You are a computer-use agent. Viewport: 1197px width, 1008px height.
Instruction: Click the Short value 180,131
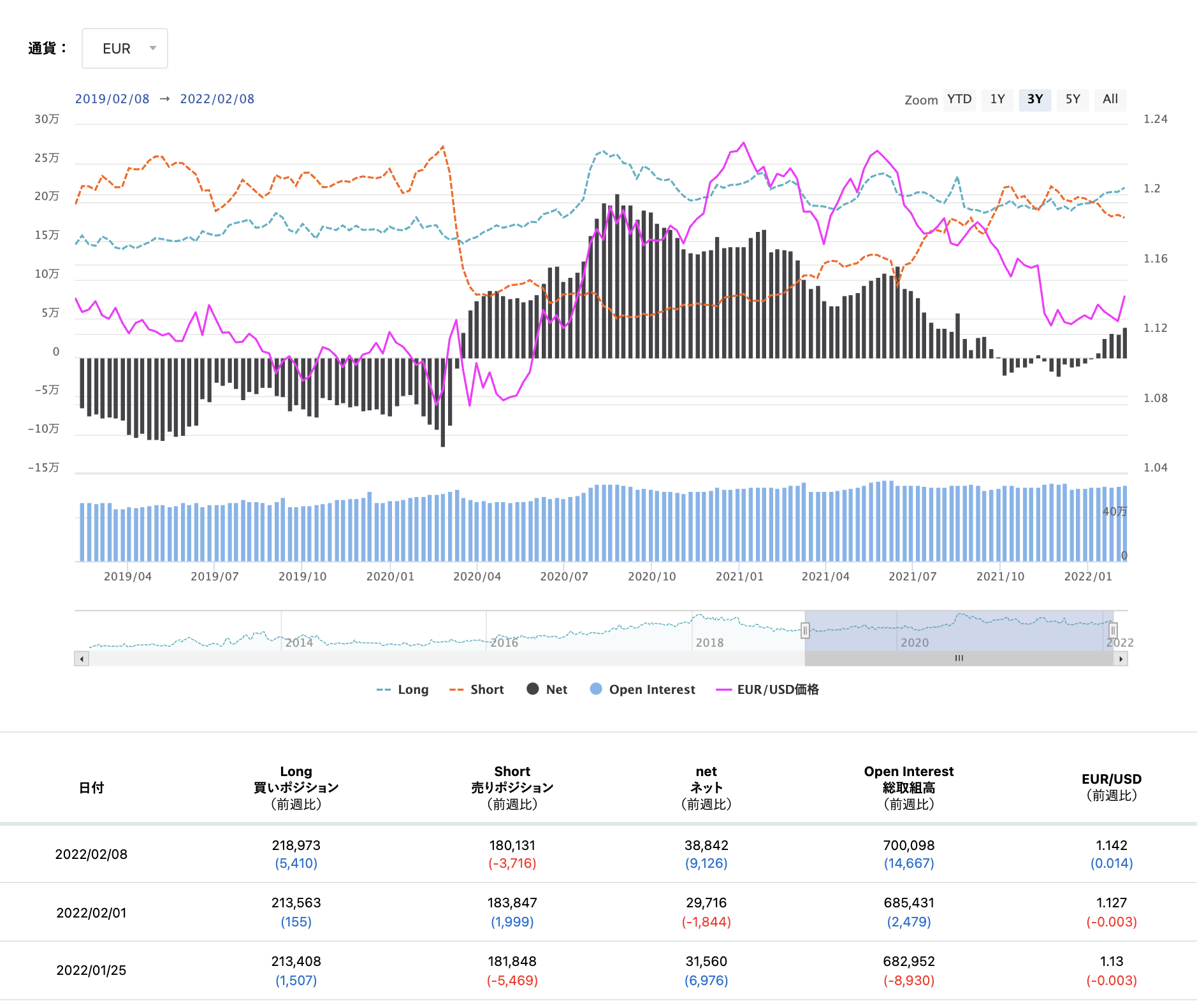512,846
